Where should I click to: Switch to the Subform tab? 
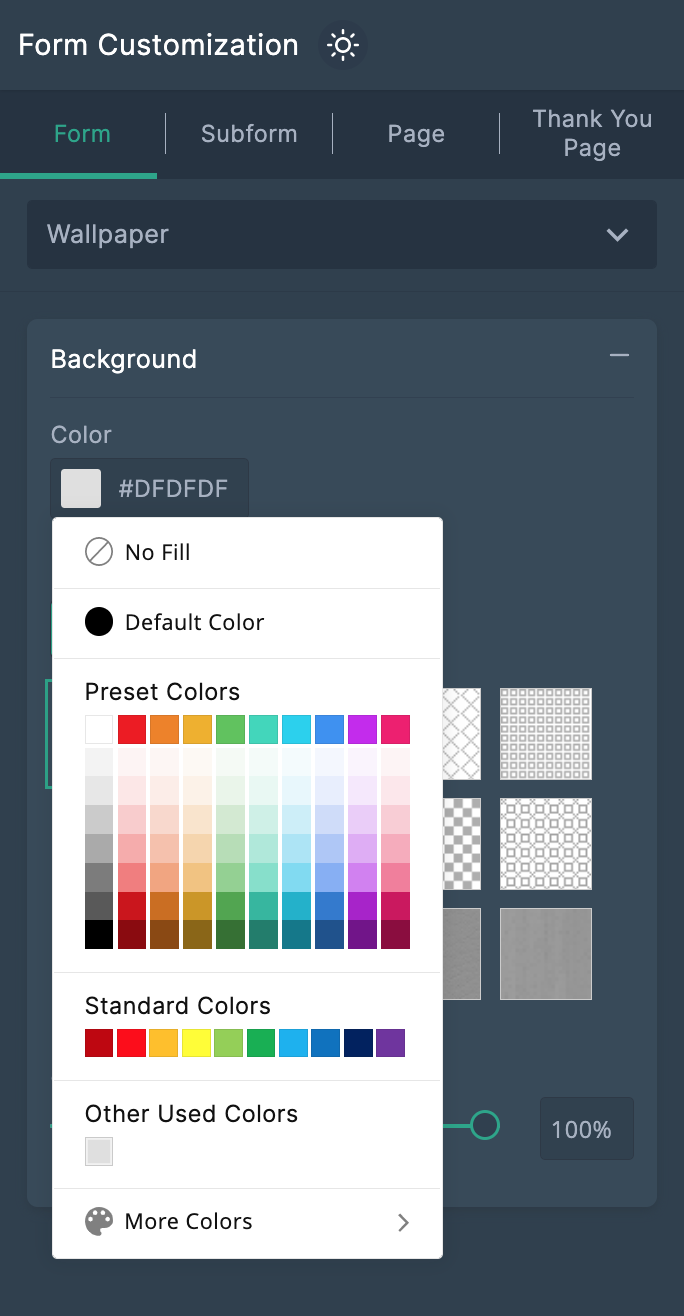point(249,134)
